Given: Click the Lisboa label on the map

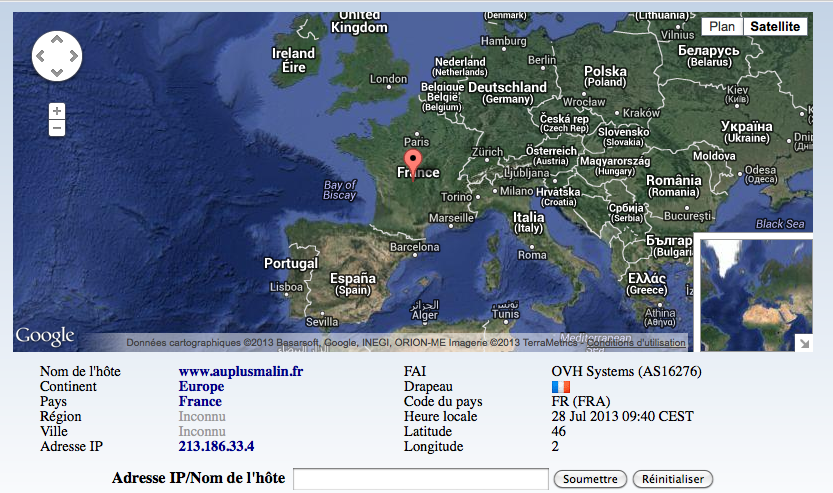Looking at the screenshot, I should (x=286, y=287).
